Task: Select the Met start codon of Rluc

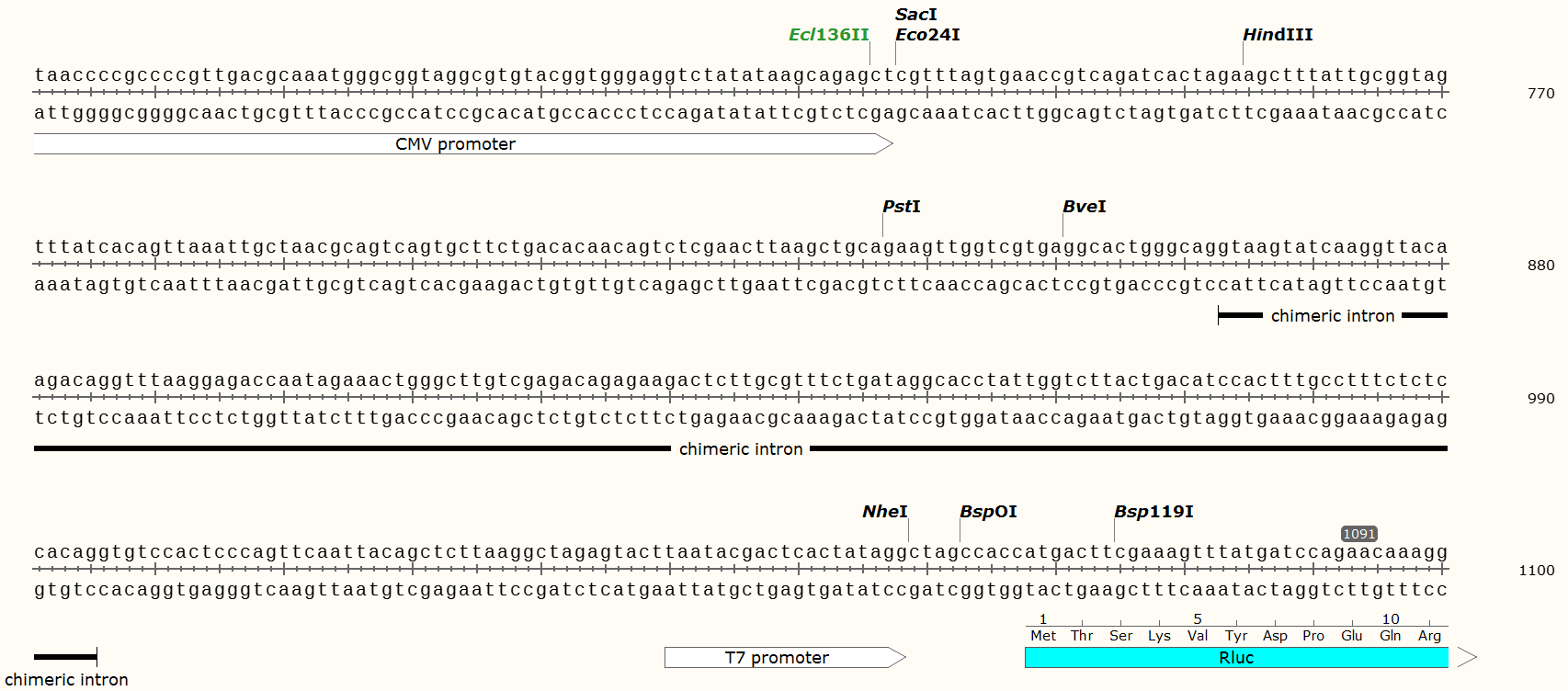Action: click(x=1043, y=636)
